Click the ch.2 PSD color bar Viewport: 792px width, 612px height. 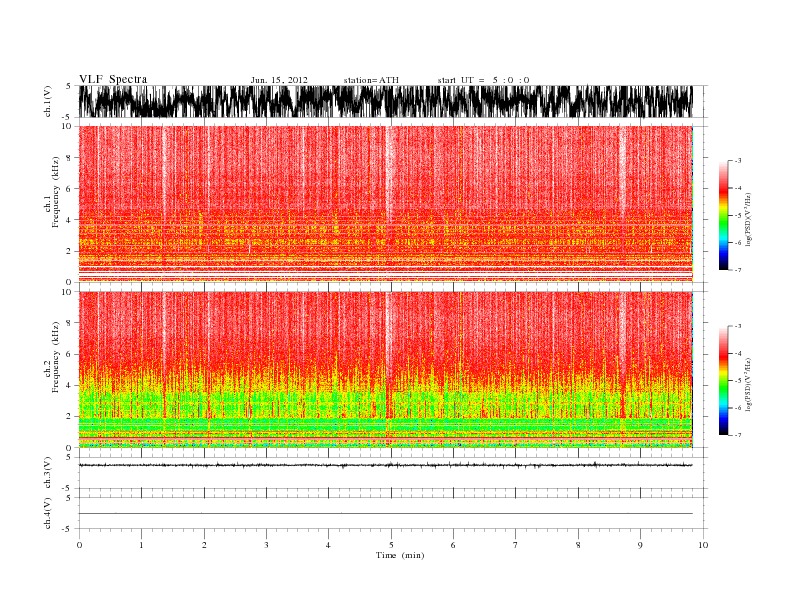(723, 380)
